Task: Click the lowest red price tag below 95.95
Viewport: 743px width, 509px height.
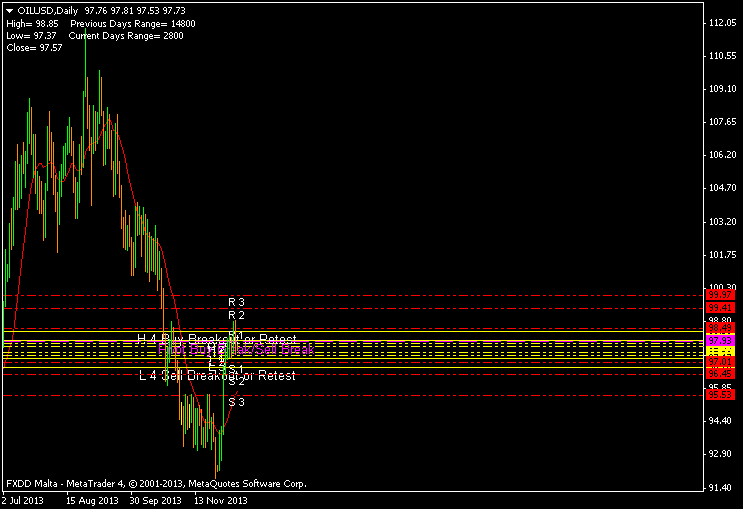Action: 721,395
